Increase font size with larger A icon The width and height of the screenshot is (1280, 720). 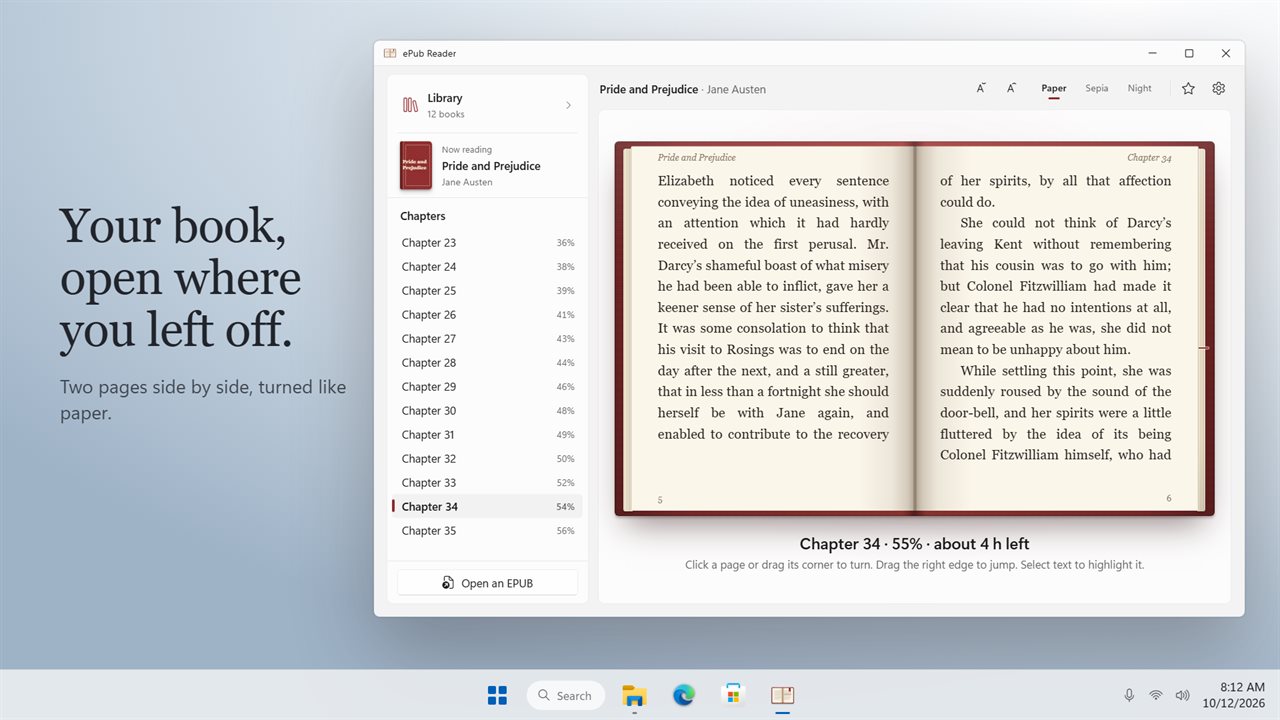pyautogui.click(x=1011, y=88)
